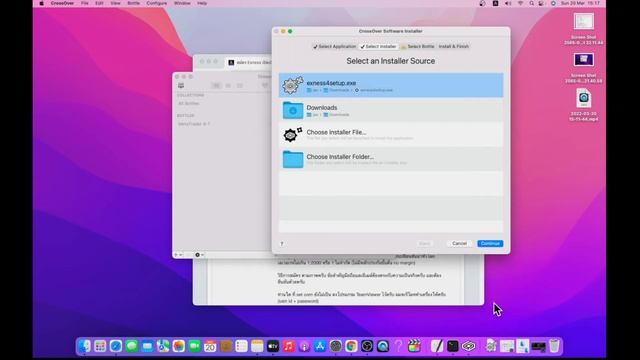Click the Cancel button in the installer
The width and height of the screenshot is (640, 360).
point(459,243)
